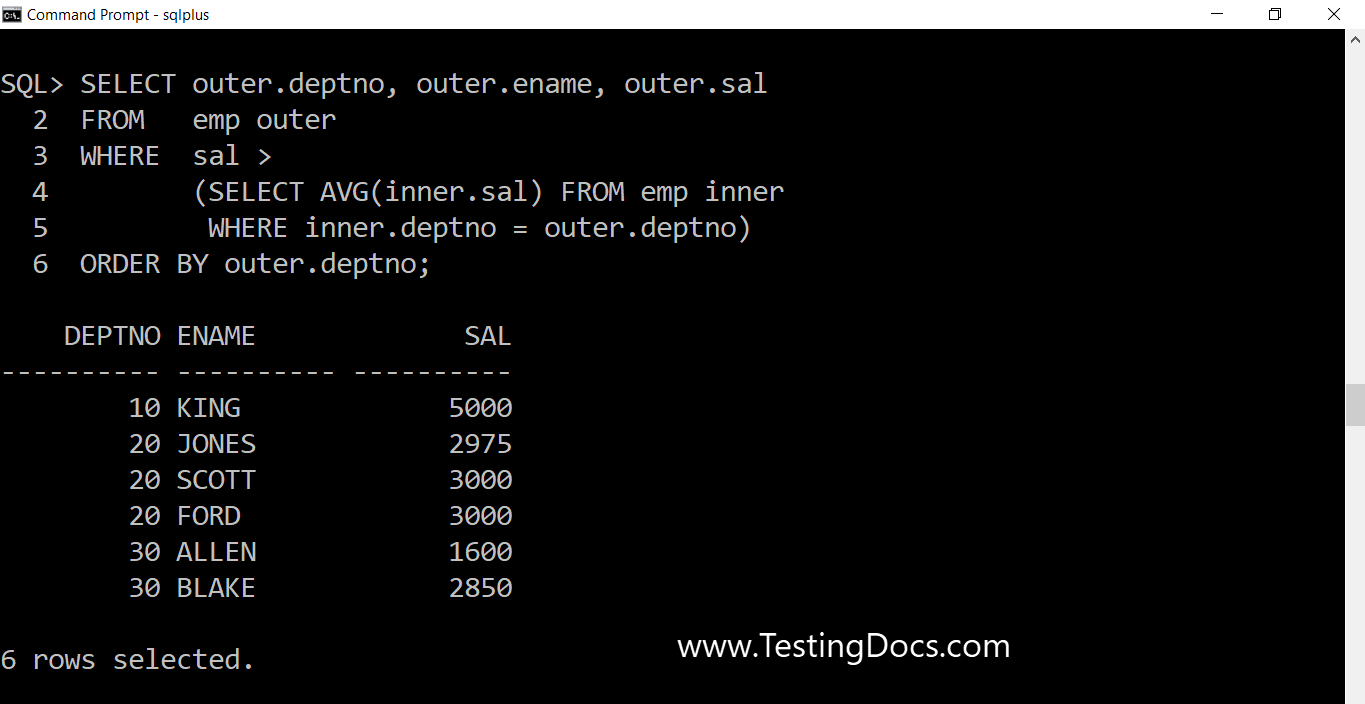Click the JONES employee name
1365x704 pixels.
[216, 444]
